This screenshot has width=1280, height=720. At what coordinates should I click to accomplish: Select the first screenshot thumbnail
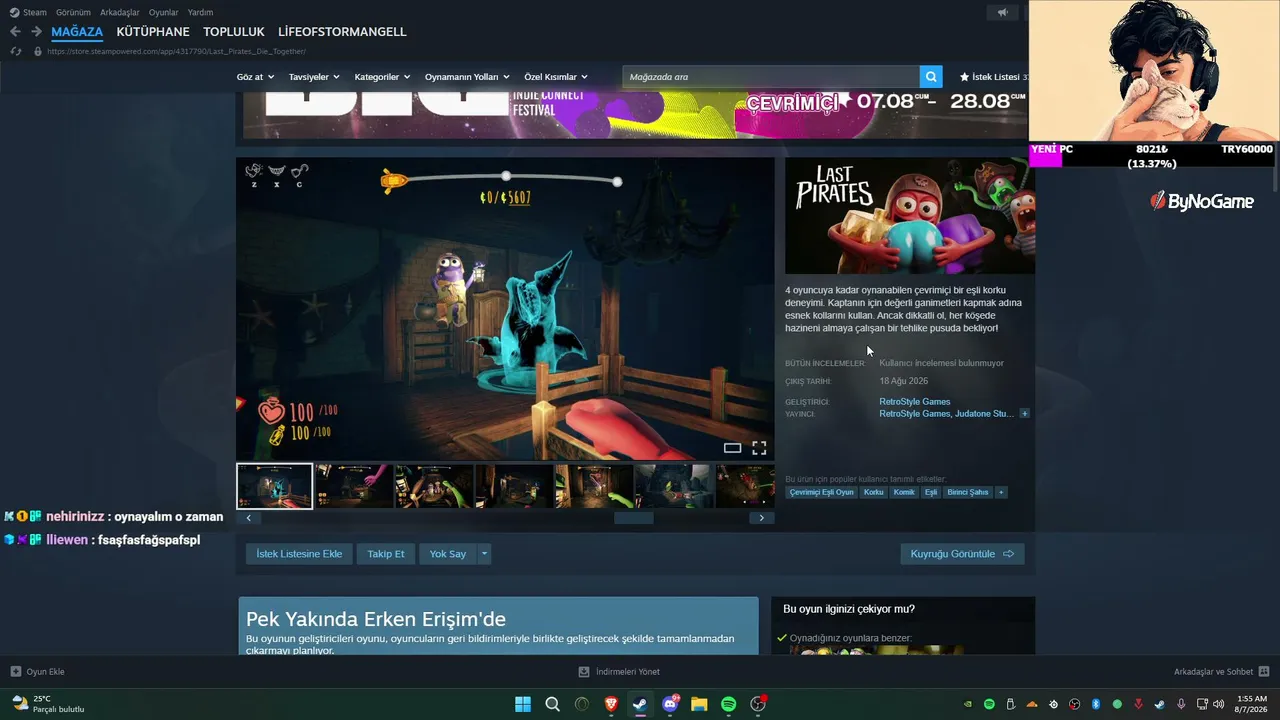[275, 486]
